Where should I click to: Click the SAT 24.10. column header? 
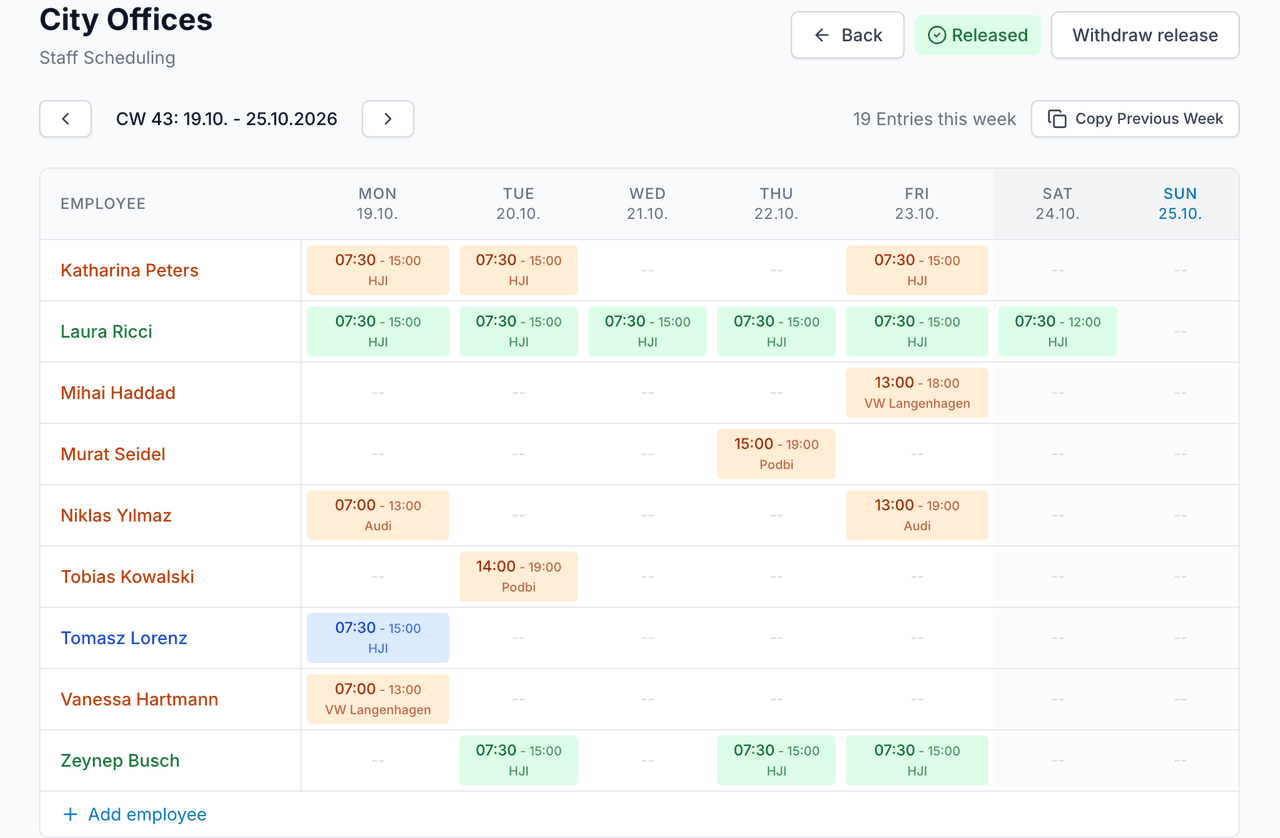(1057, 203)
